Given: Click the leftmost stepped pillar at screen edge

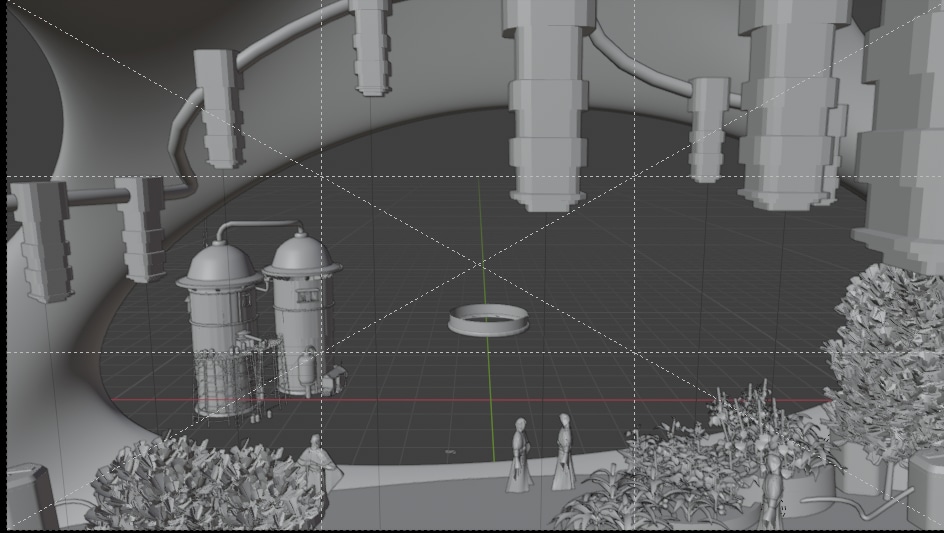Looking at the screenshot, I should pos(41,240).
